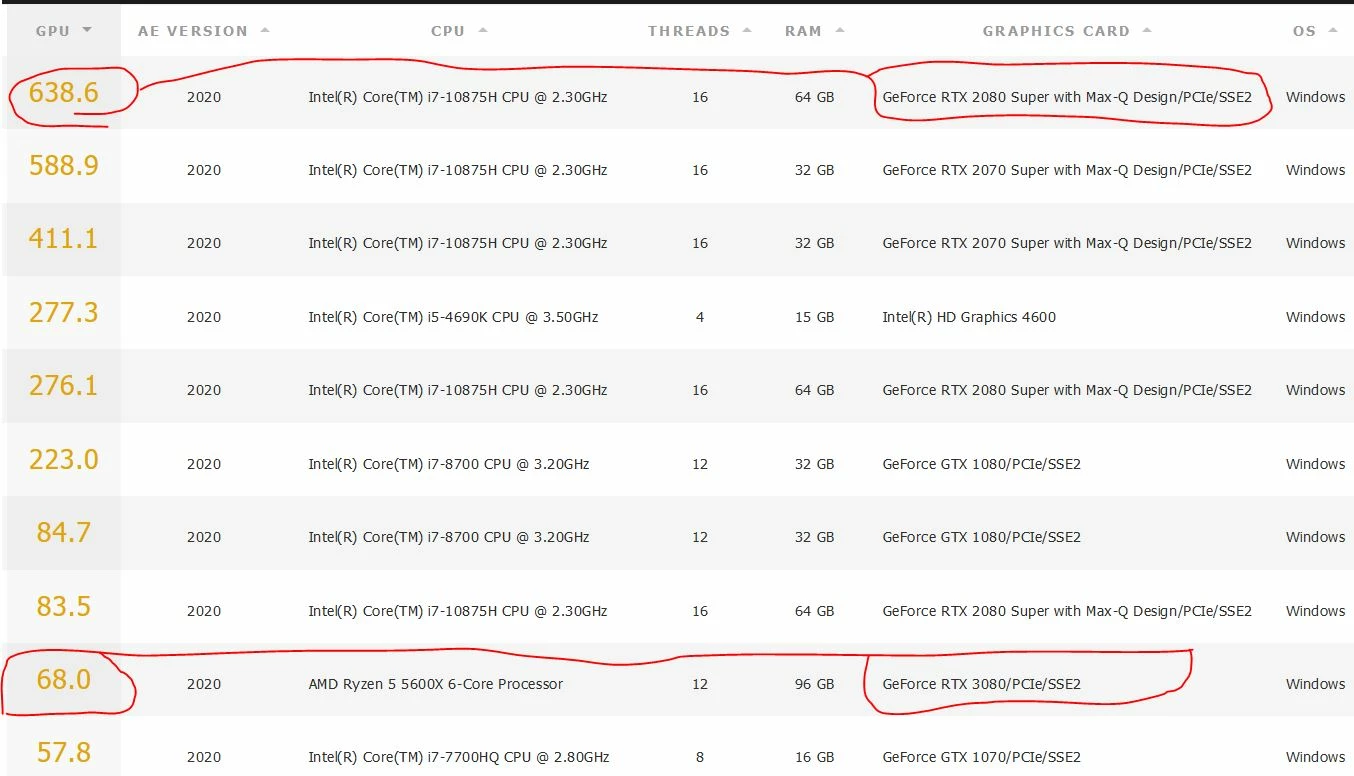Click the i7-10875H CPU cell in the 588.9 row
This screenshot has width=1354, height=776.
458,170
